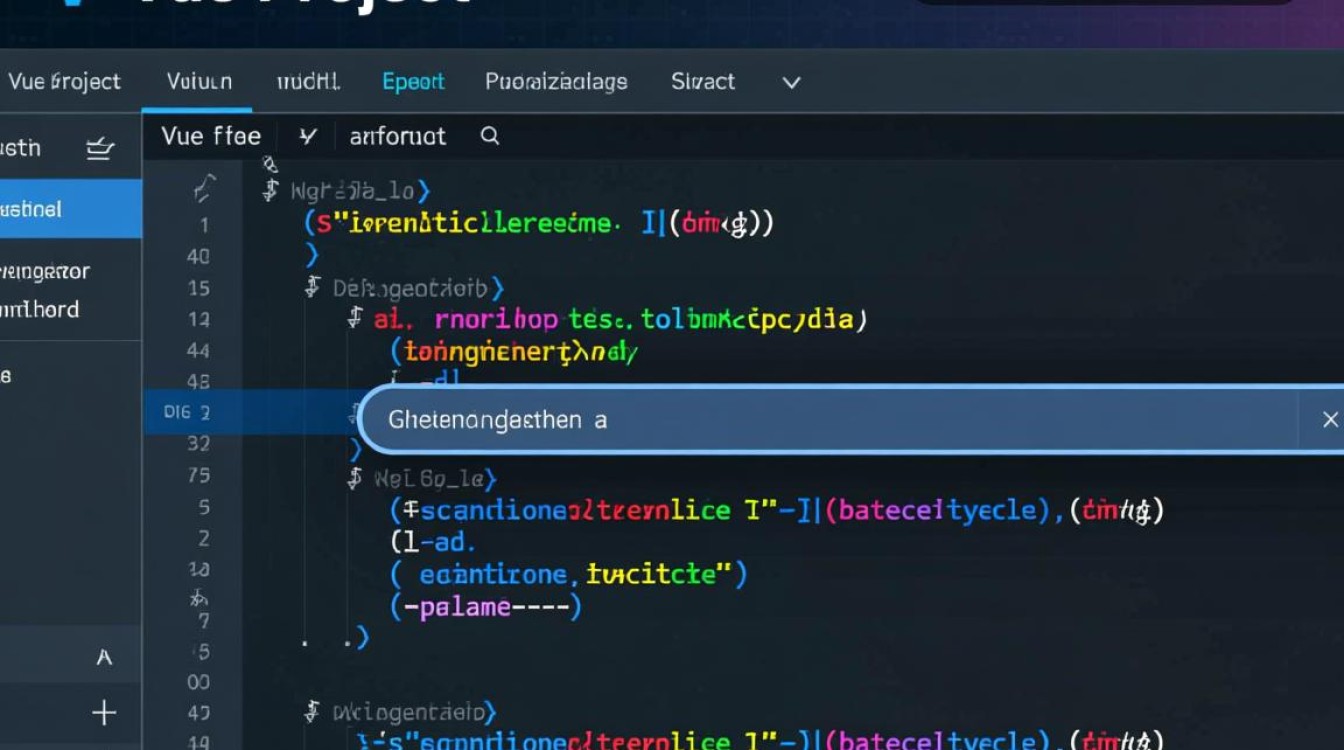1344x750 pixels.
Task: Switch to the Epeort tab
Action: click(x=413, y=82)
